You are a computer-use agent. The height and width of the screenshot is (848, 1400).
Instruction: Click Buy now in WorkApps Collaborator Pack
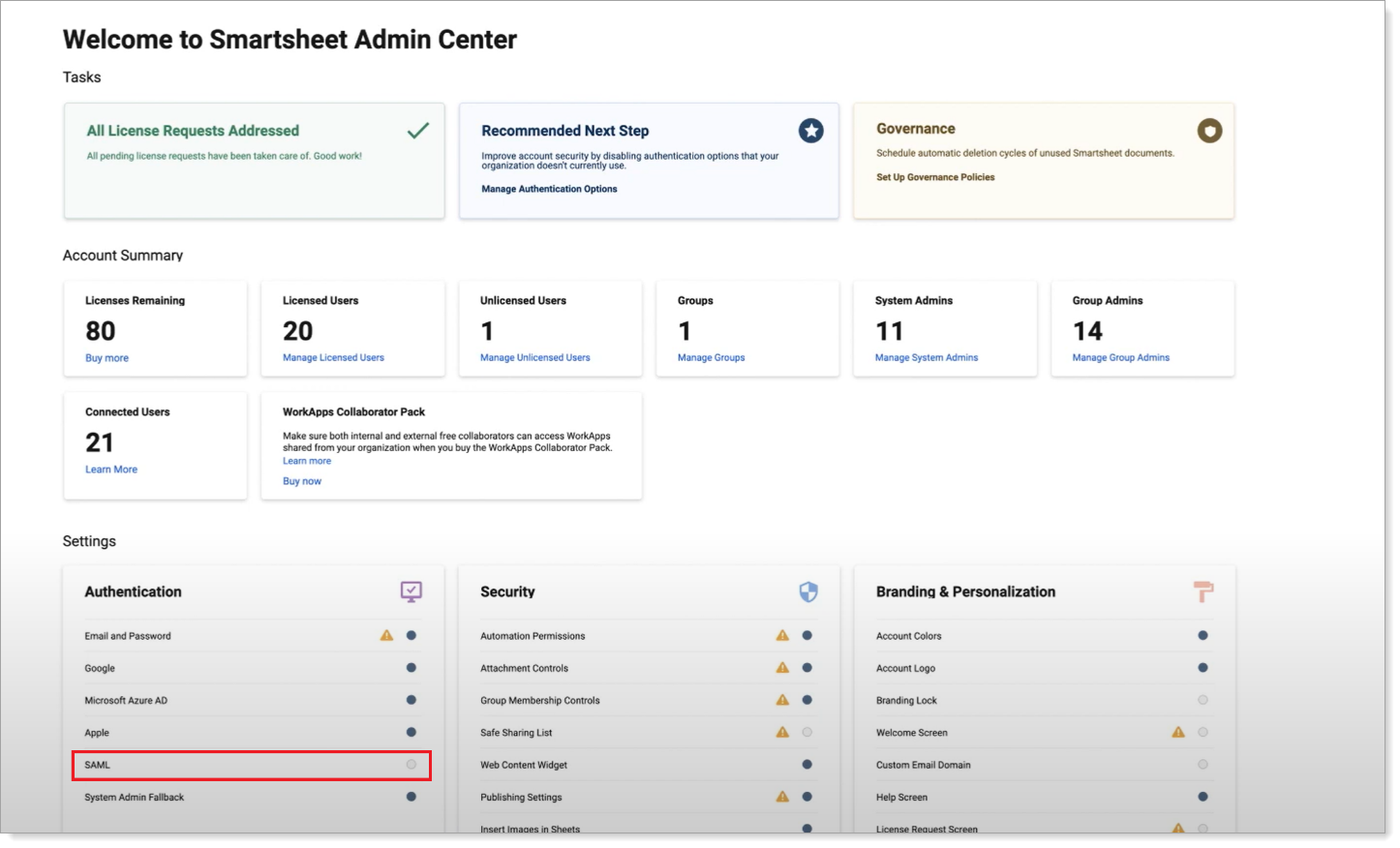[x=302, y=481]
